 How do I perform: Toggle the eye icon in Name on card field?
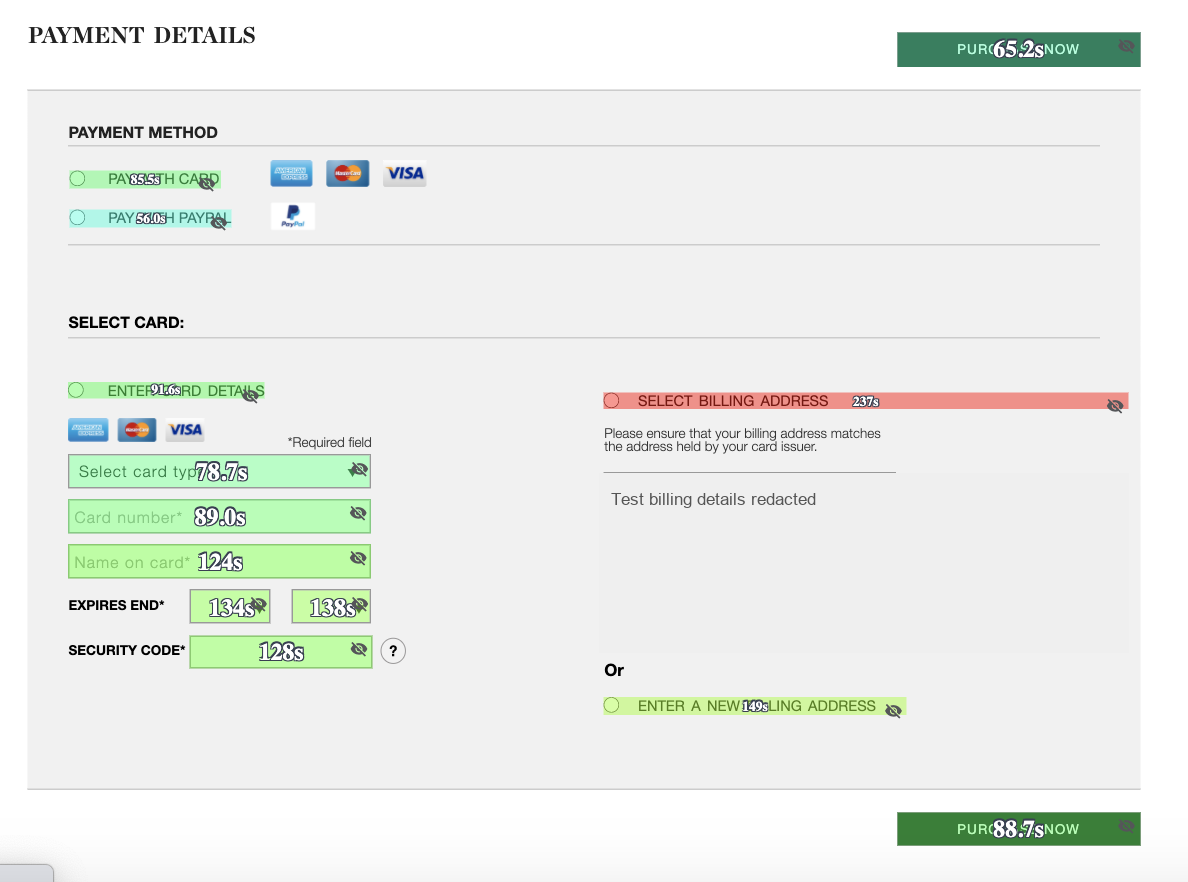point(358,558)
